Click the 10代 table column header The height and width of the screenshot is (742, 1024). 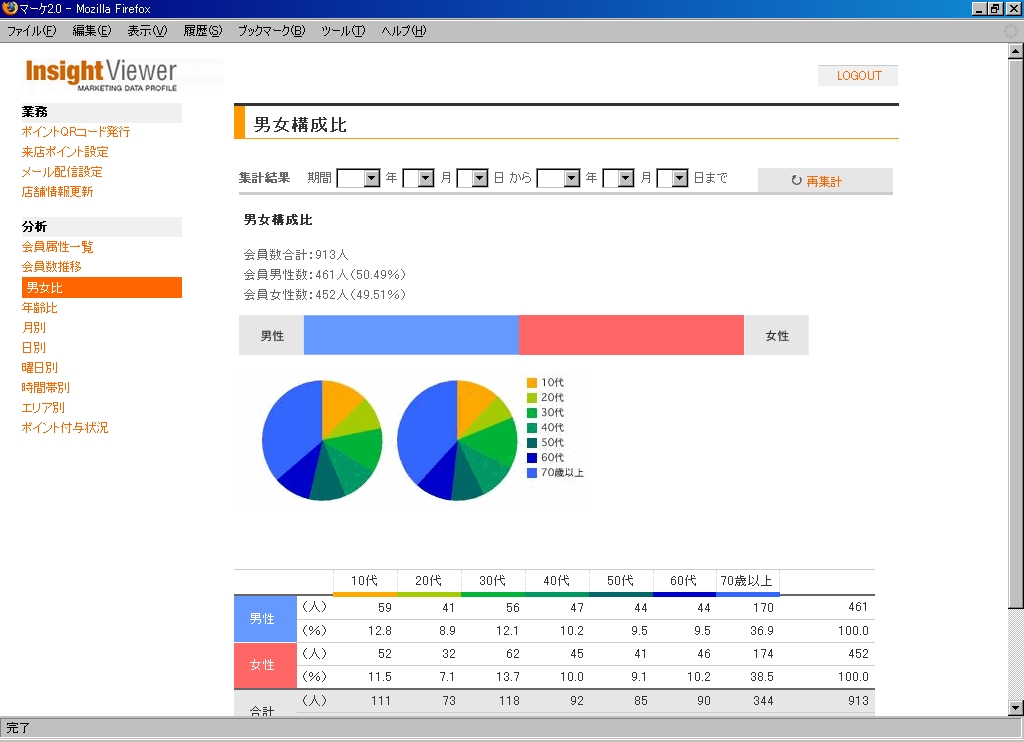pos(364,581)
